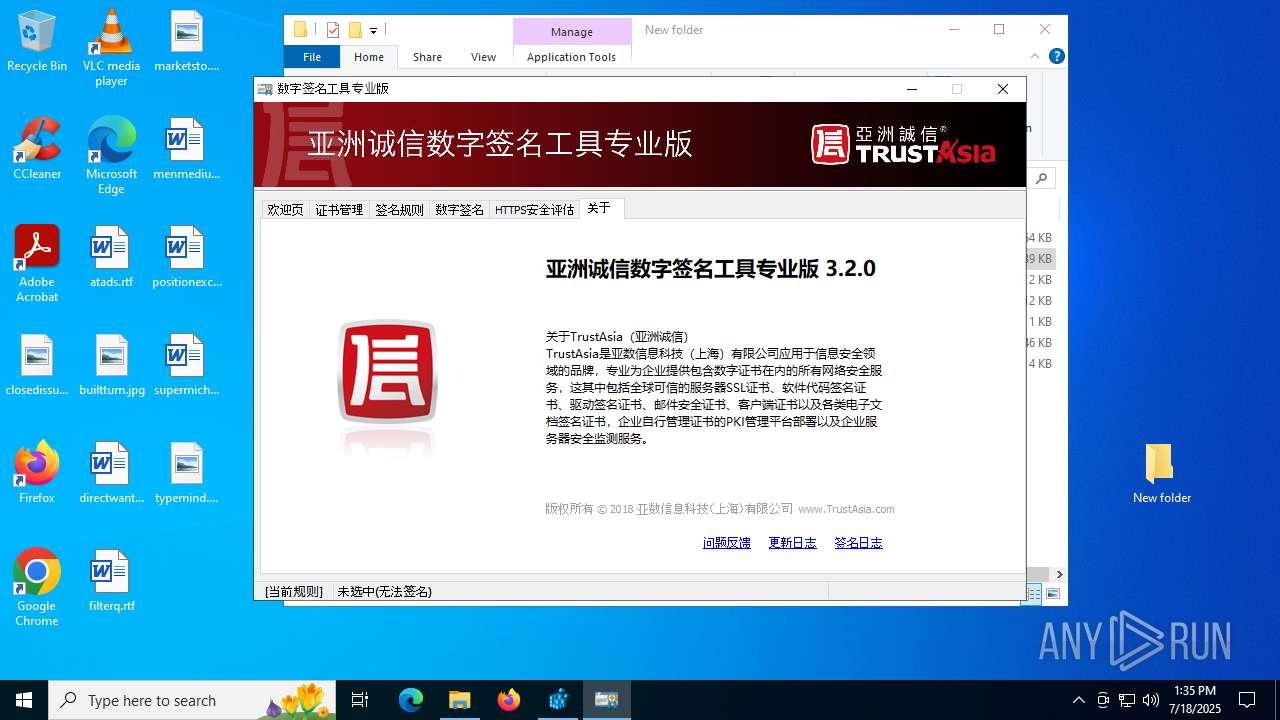Select the CCleaner desktop shortcut

click(37, 148)
